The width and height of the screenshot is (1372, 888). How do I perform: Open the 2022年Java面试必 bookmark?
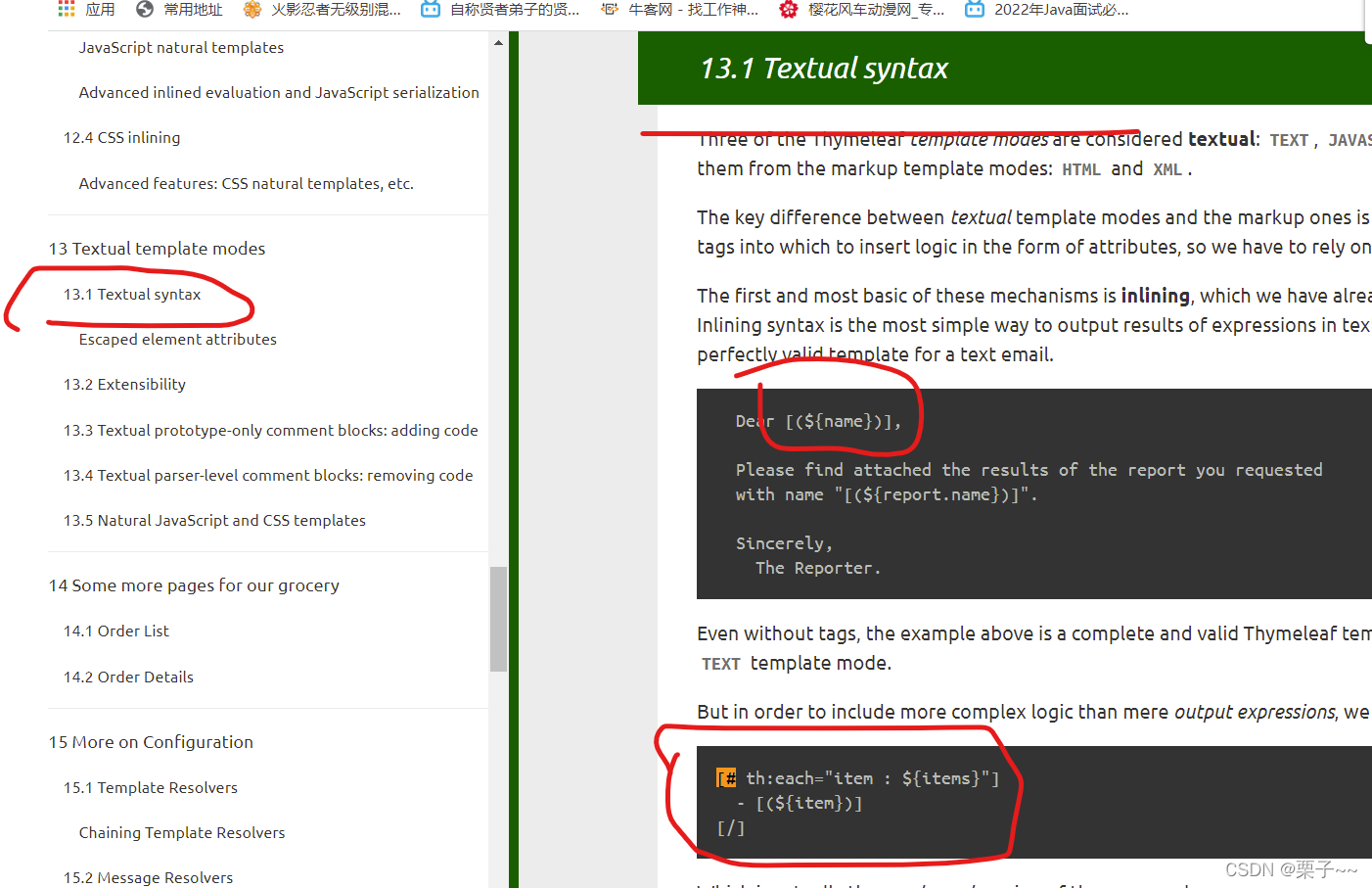click(x=1061, y=9)
